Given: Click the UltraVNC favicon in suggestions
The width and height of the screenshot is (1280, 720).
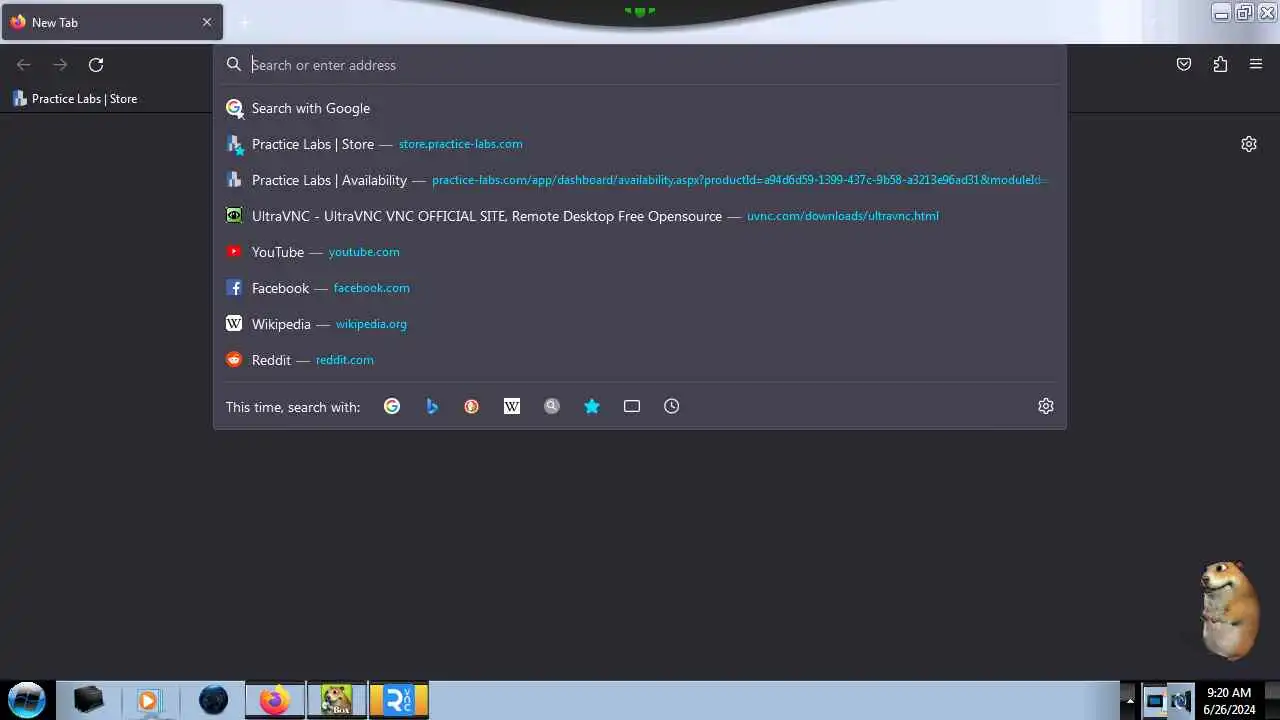Looking at the screenshot, I should (234, 216).
